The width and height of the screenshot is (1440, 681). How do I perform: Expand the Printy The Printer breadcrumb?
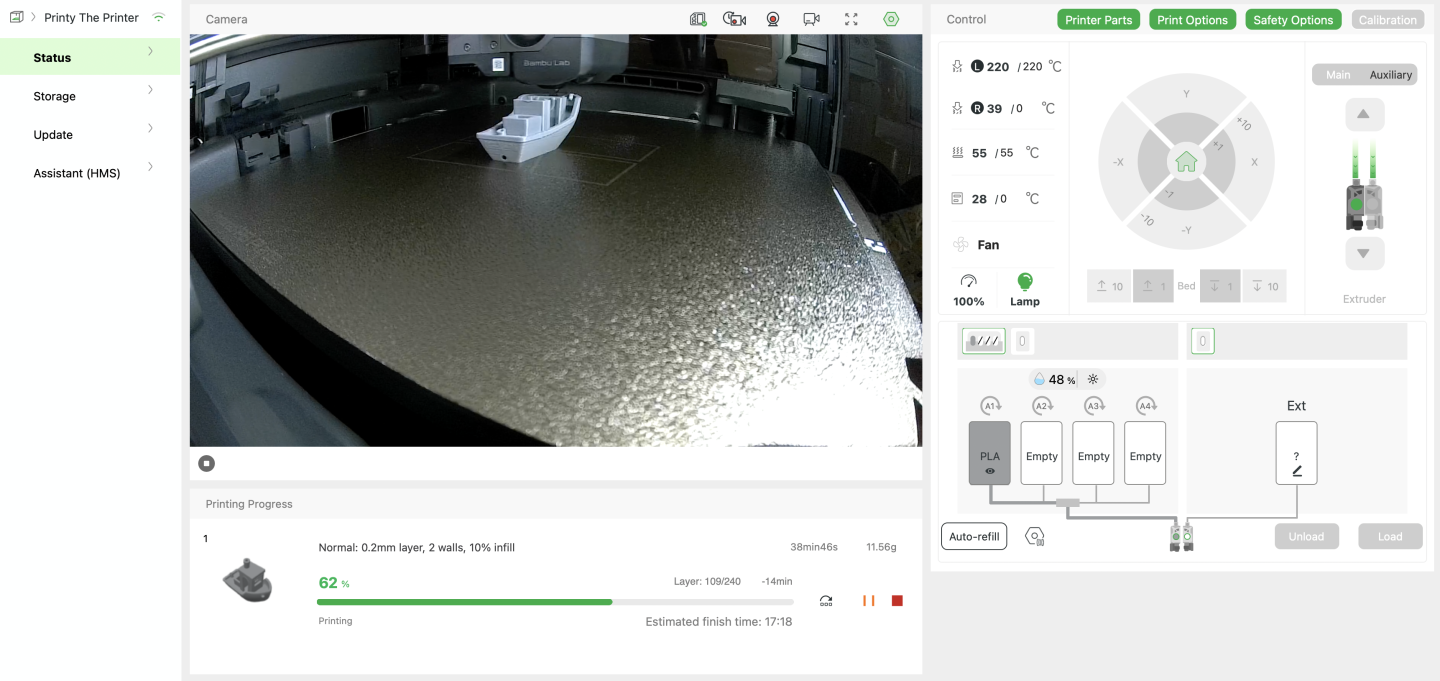coord(33,18)
